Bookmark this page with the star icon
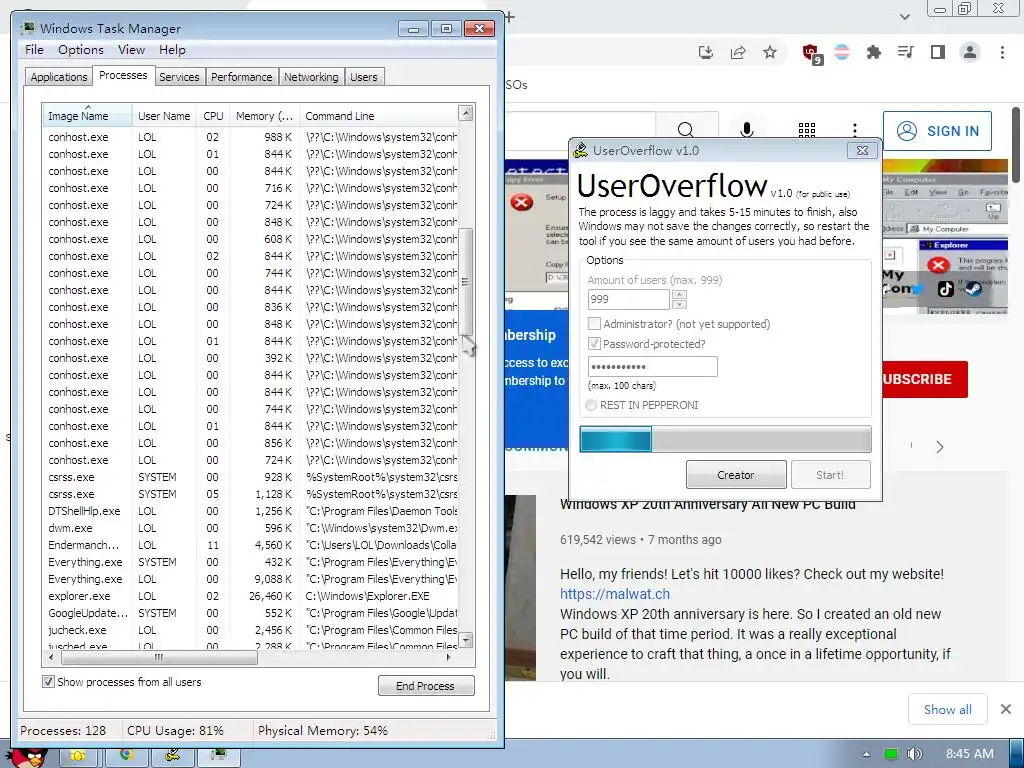Viewport: 1024px width, 768px height. pyautogui.click(x=770, y=52)
